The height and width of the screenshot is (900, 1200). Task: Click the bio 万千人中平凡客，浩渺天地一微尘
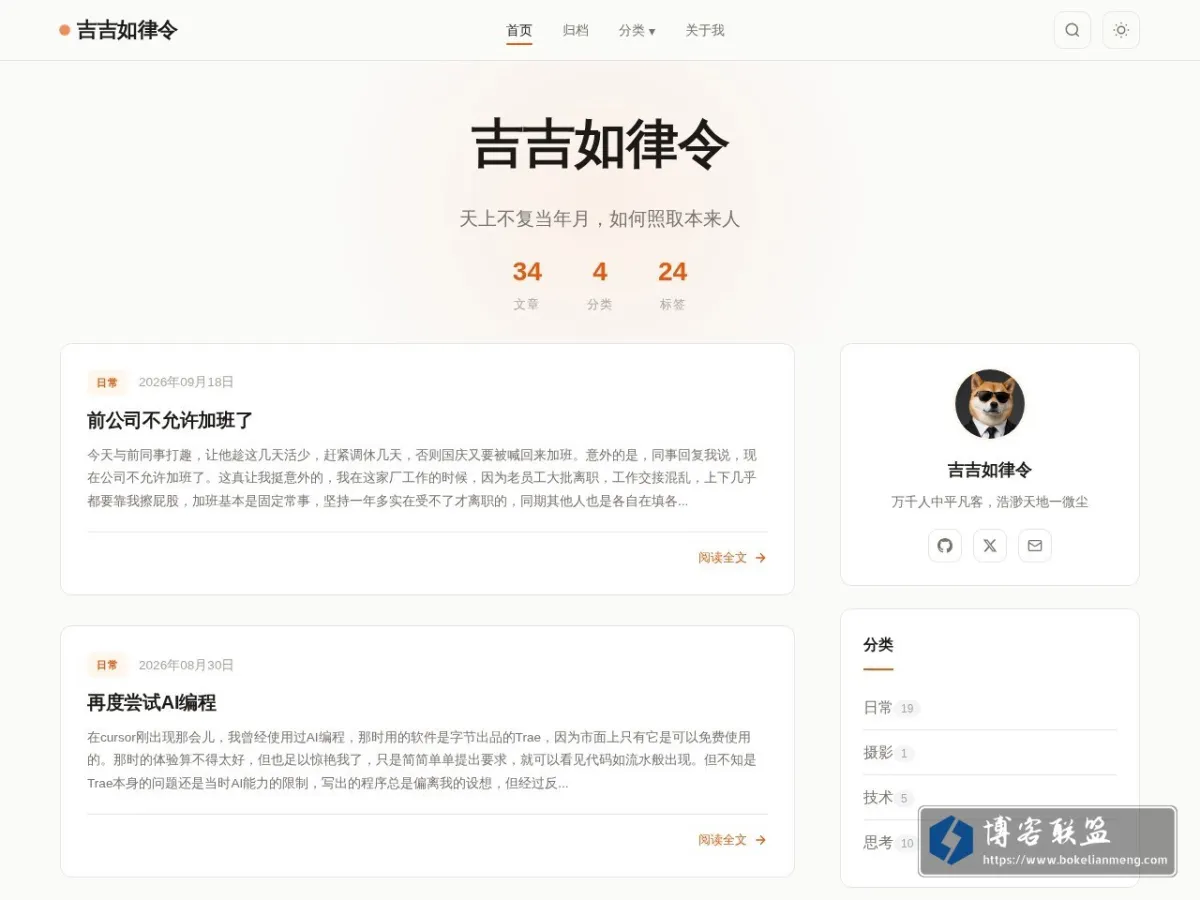point(990,502)
